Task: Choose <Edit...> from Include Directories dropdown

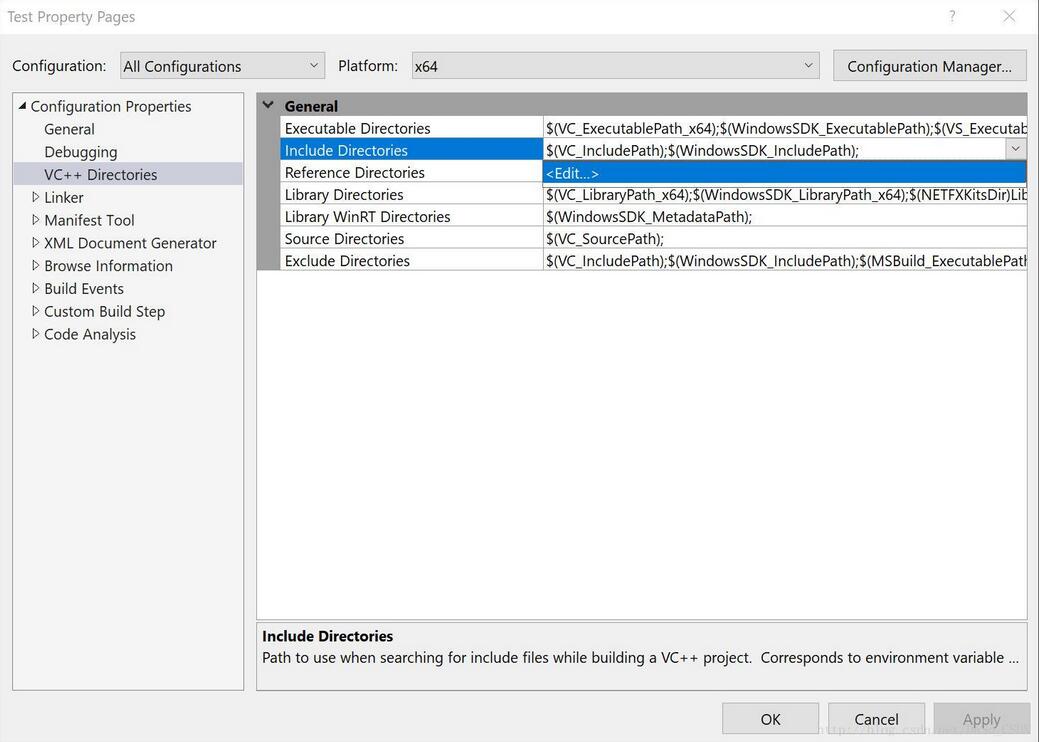Action: [784, 173]
